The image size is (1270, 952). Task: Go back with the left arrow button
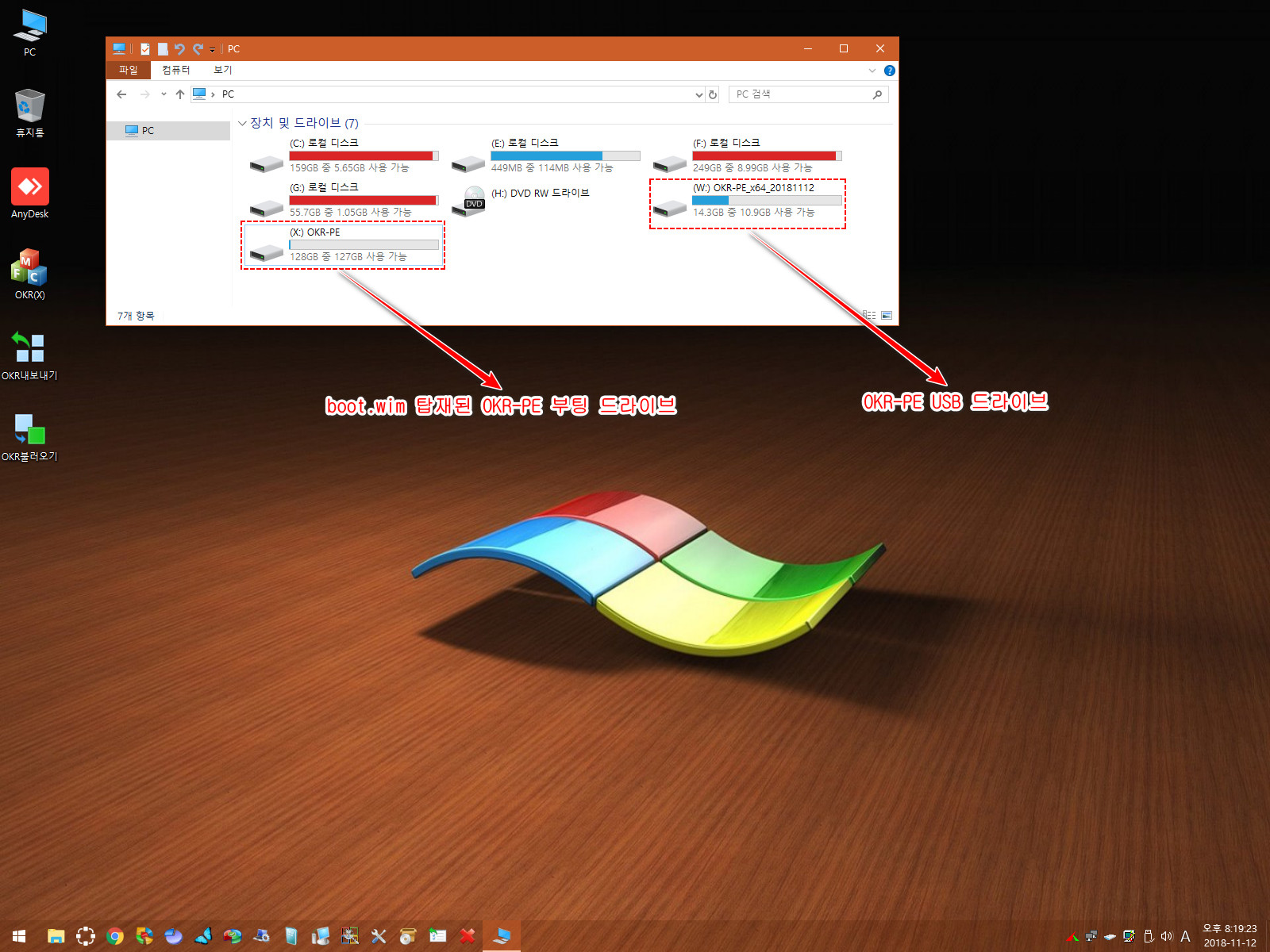click(x=121, y=94)
